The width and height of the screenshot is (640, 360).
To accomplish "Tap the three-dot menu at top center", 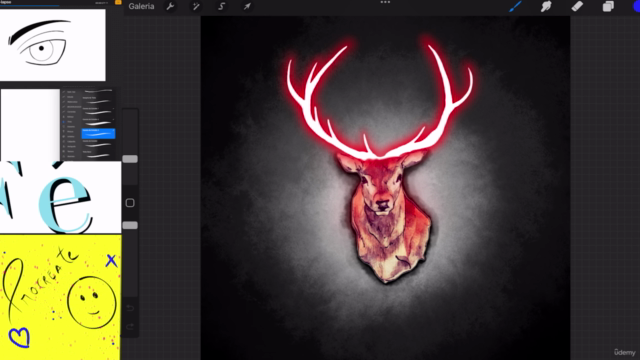I will [385, 2].
